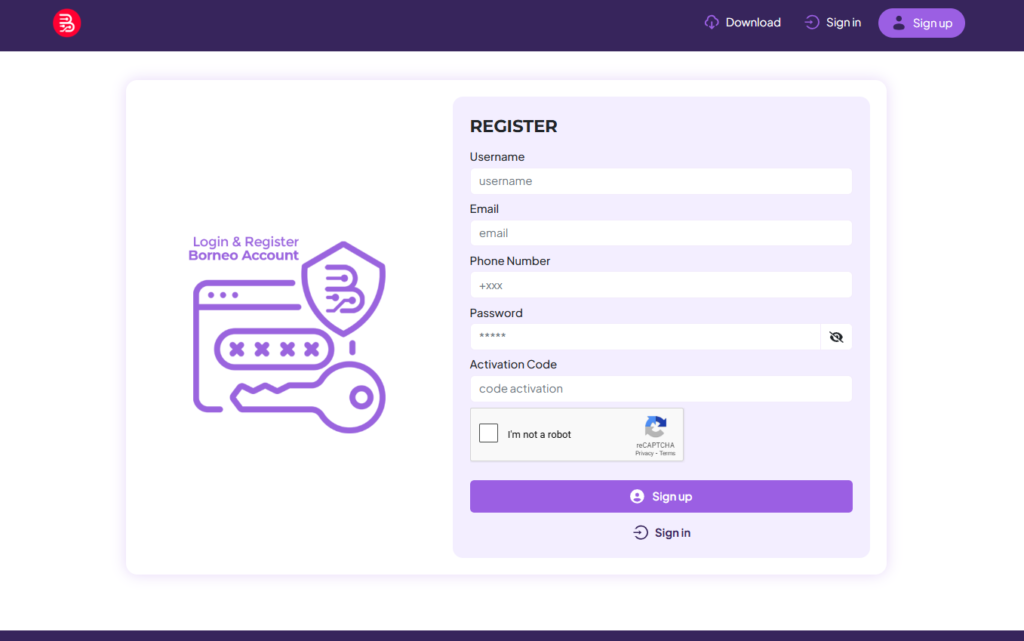This screenshot has width=1024, height=641.
Task: Submit the form with purple Sign up button
Action: (661, 496)
